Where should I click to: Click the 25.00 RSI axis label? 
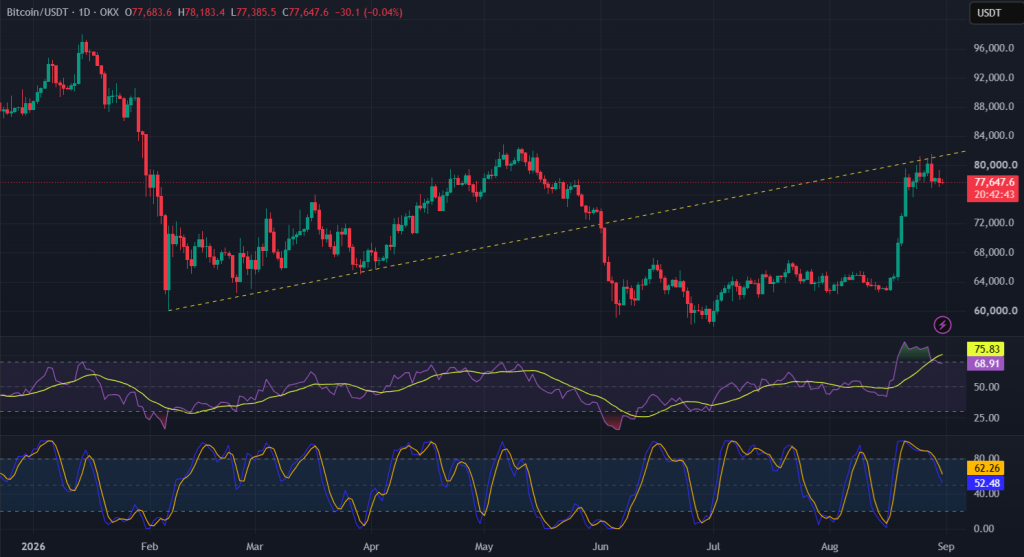[986, 418]
